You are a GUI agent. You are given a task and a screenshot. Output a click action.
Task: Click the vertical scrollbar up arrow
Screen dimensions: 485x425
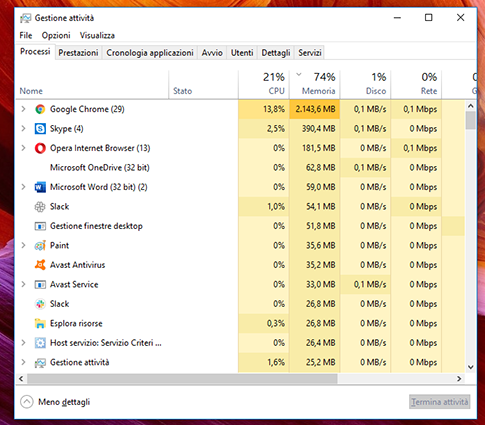point(471,106)
